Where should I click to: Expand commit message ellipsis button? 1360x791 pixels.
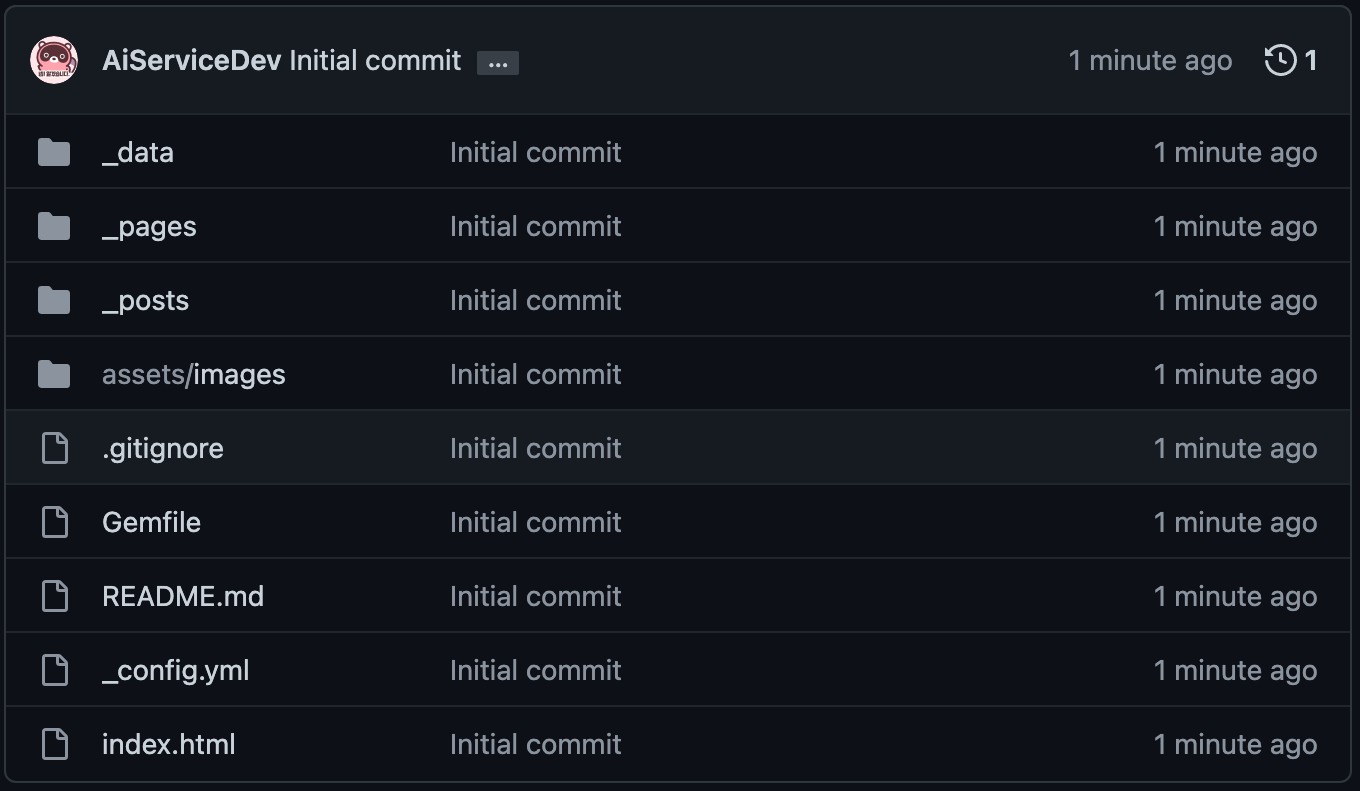498,63
